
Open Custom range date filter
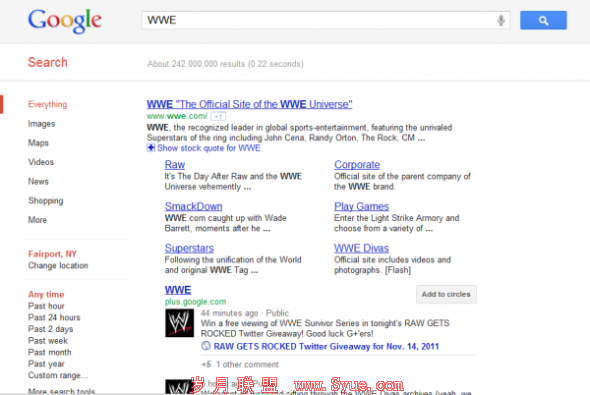tap(58, 375)
